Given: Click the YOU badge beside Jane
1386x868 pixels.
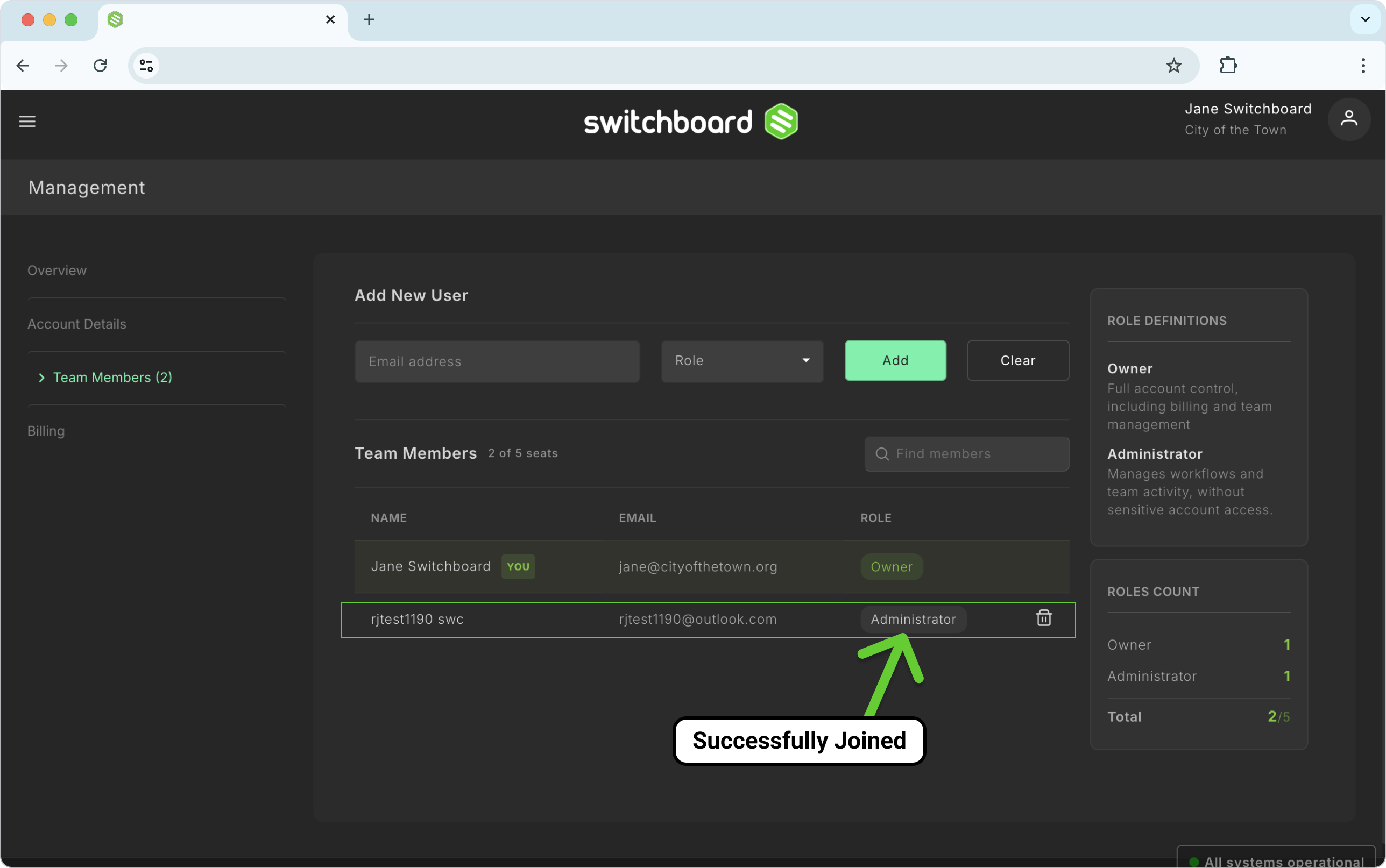Looking at the screenshot, I should 518,567.
